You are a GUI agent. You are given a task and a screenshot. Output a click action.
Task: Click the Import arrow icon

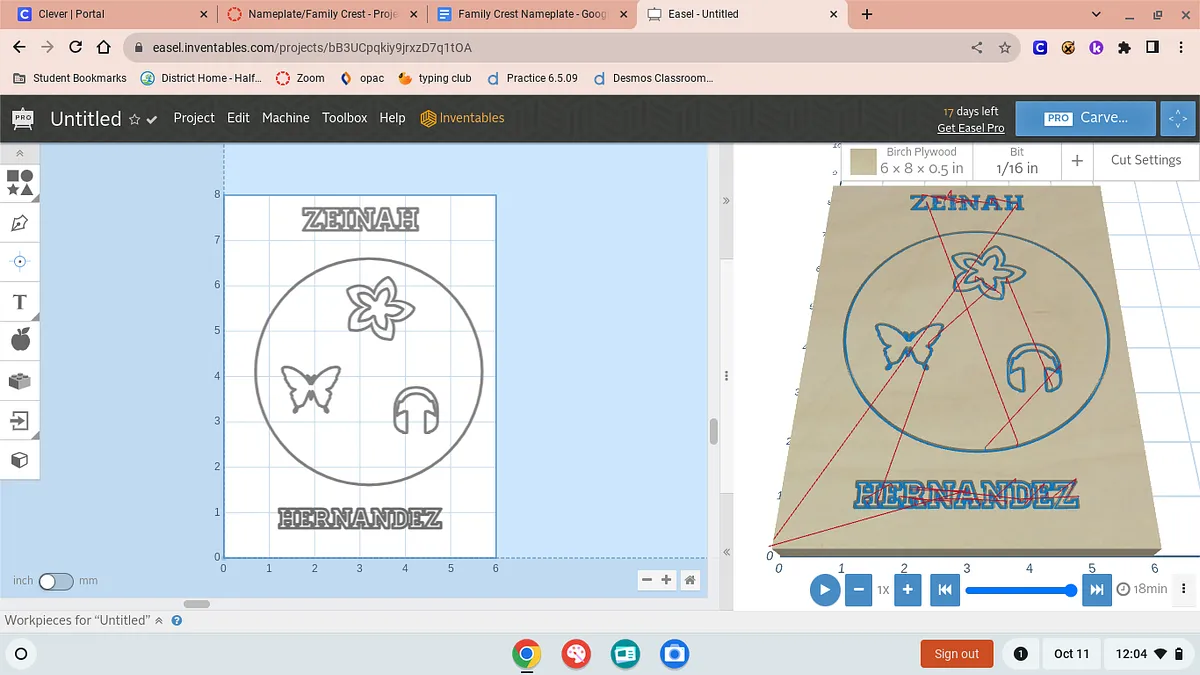point(20,421)
